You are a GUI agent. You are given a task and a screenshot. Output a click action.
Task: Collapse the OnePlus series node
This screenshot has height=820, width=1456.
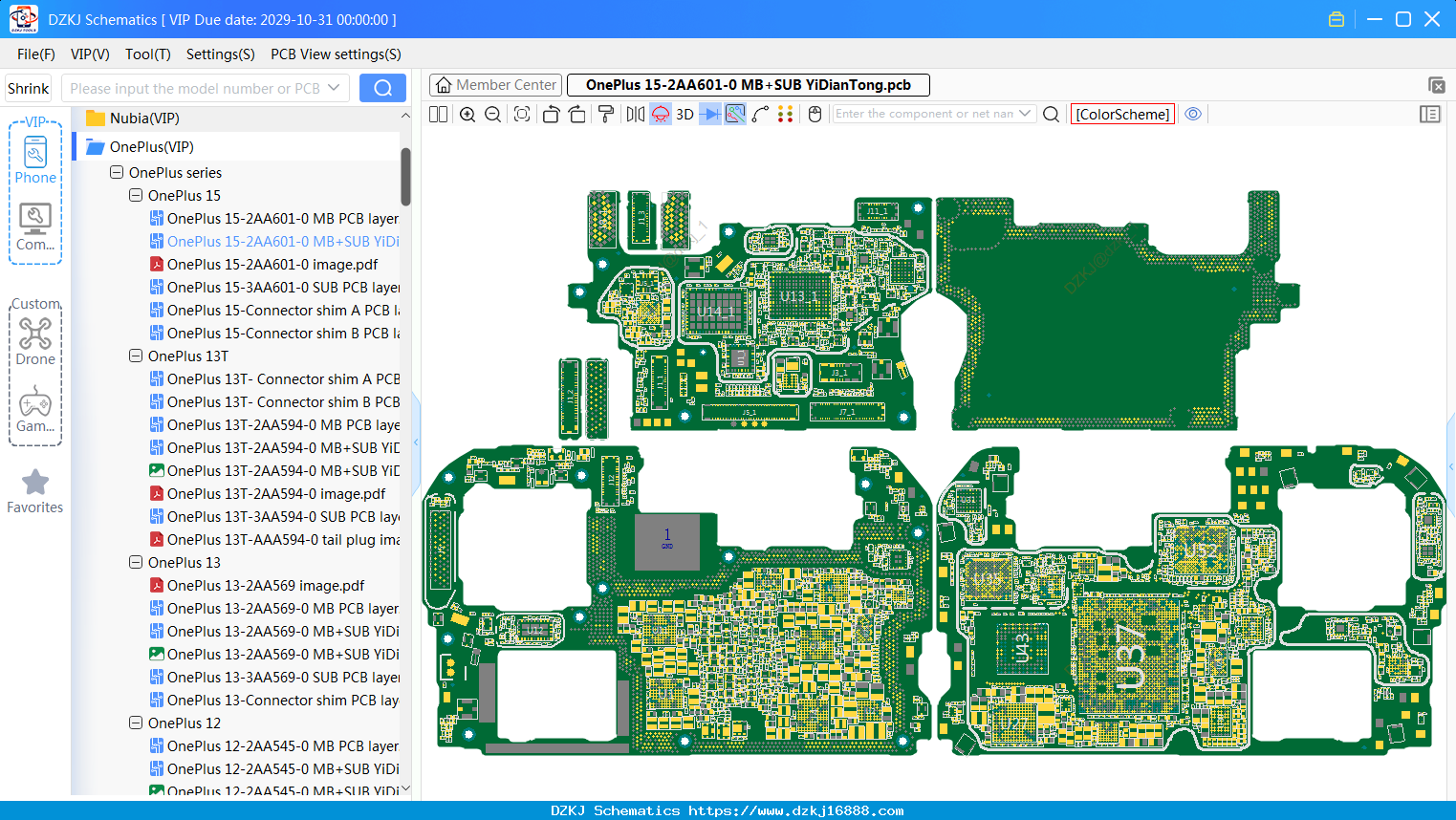[x=117, y=173]
